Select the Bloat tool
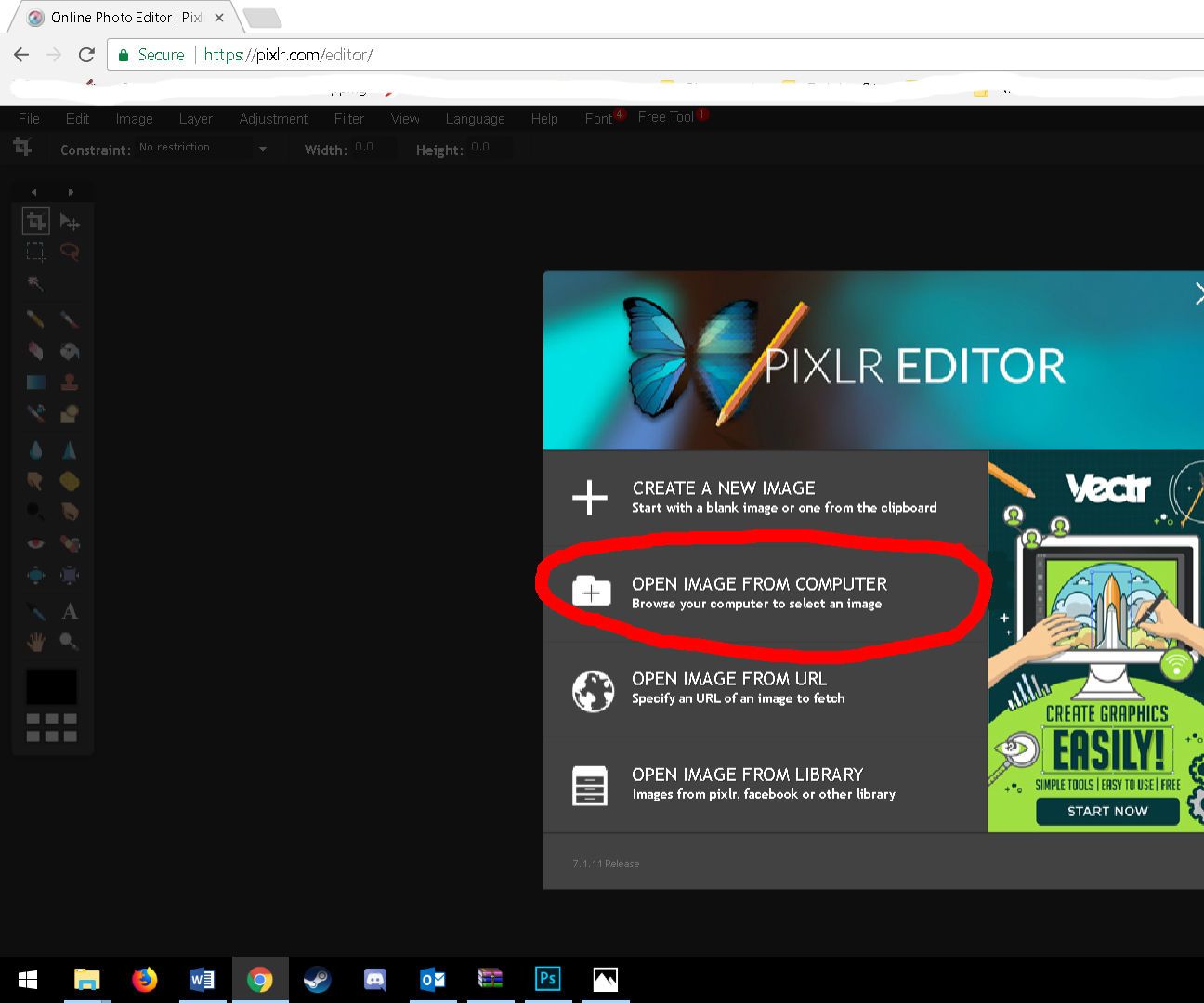1204x1003 pixels. 35,575
